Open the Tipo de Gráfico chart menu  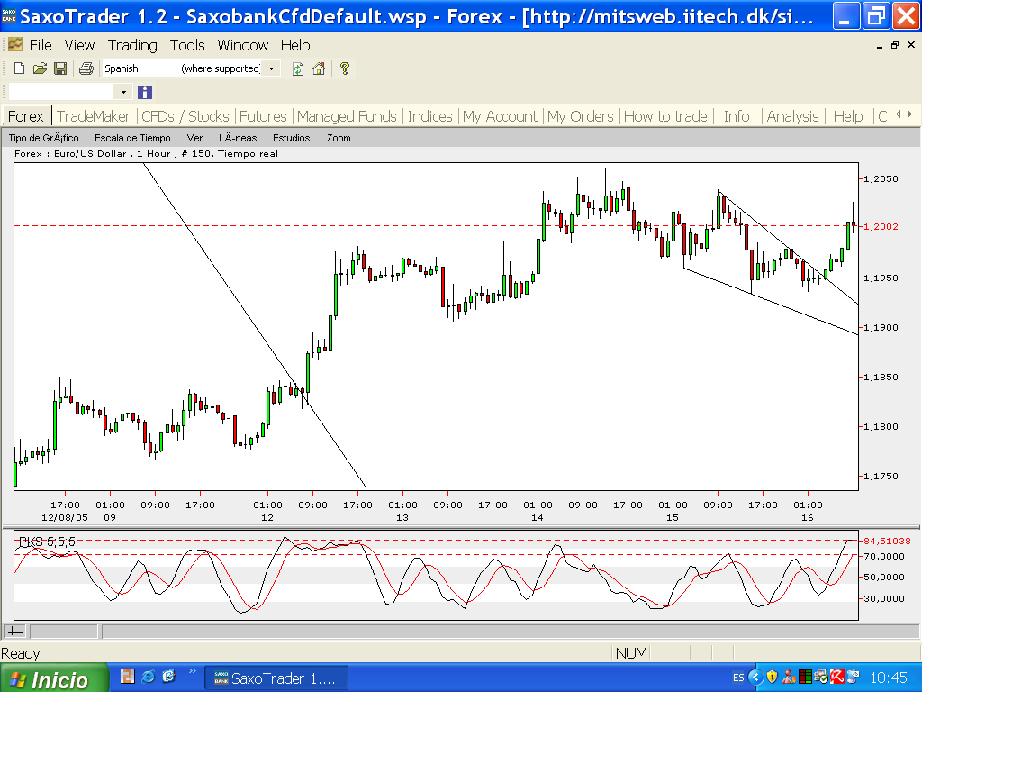click(44, 138)
